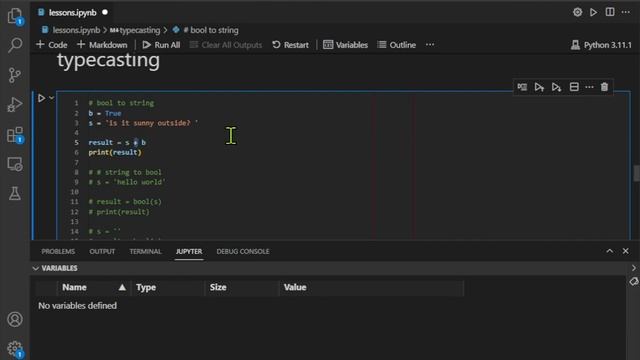Click the 'result = s + b' line

pyautogui.click(x=117, y=142)
